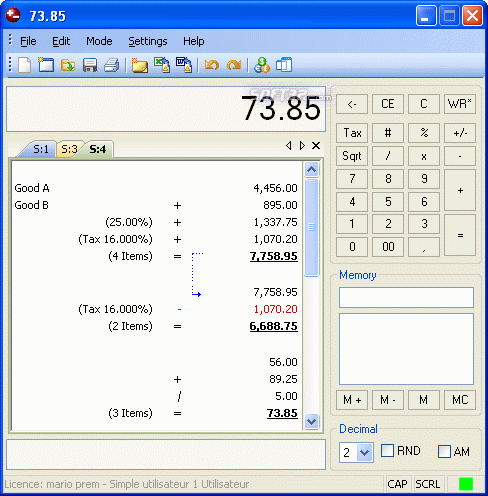
Task: Click the redo arrow icon
Action: point(234,65)
